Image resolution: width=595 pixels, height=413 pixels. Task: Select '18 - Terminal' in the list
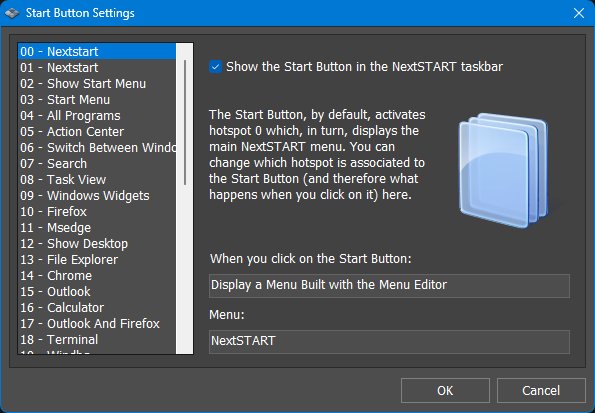tap(97, 339)
